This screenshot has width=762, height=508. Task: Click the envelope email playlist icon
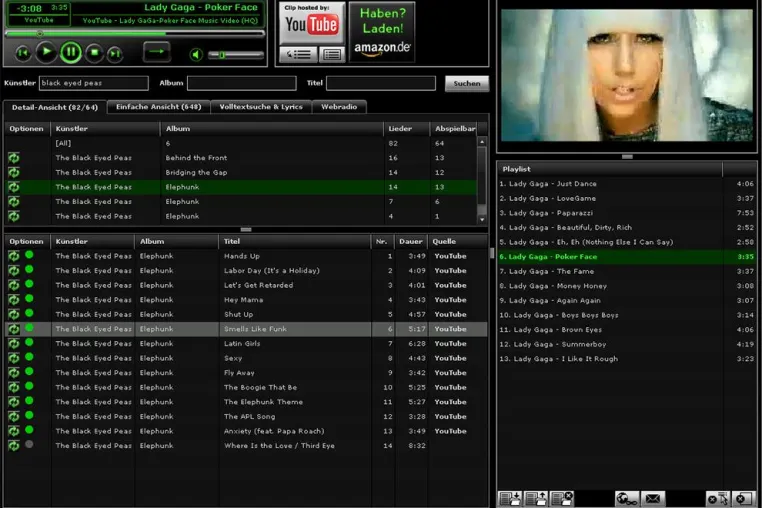click(x=653, y=498)
